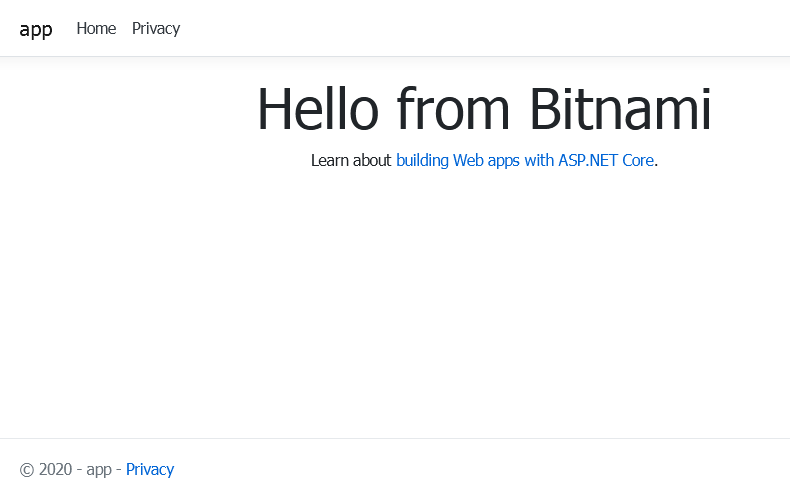Click the word Hello in heading
The width and height of the screenshot is (790, 499).
[320, 109]
